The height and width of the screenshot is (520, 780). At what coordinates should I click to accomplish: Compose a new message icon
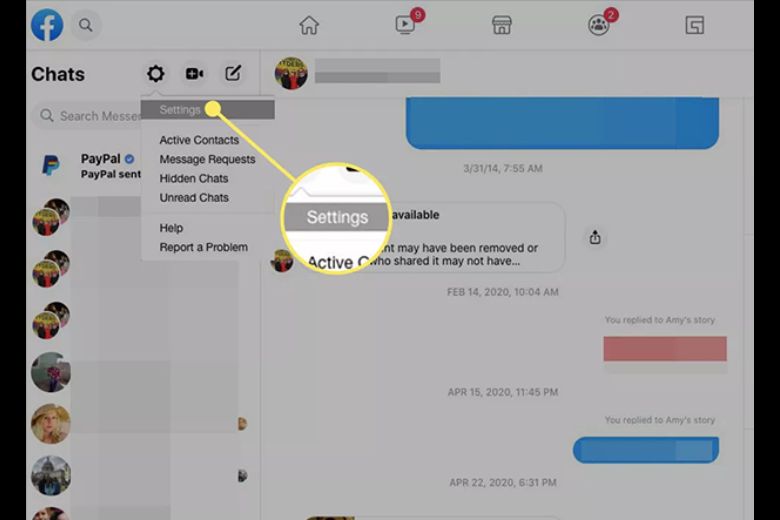[233, 74]
